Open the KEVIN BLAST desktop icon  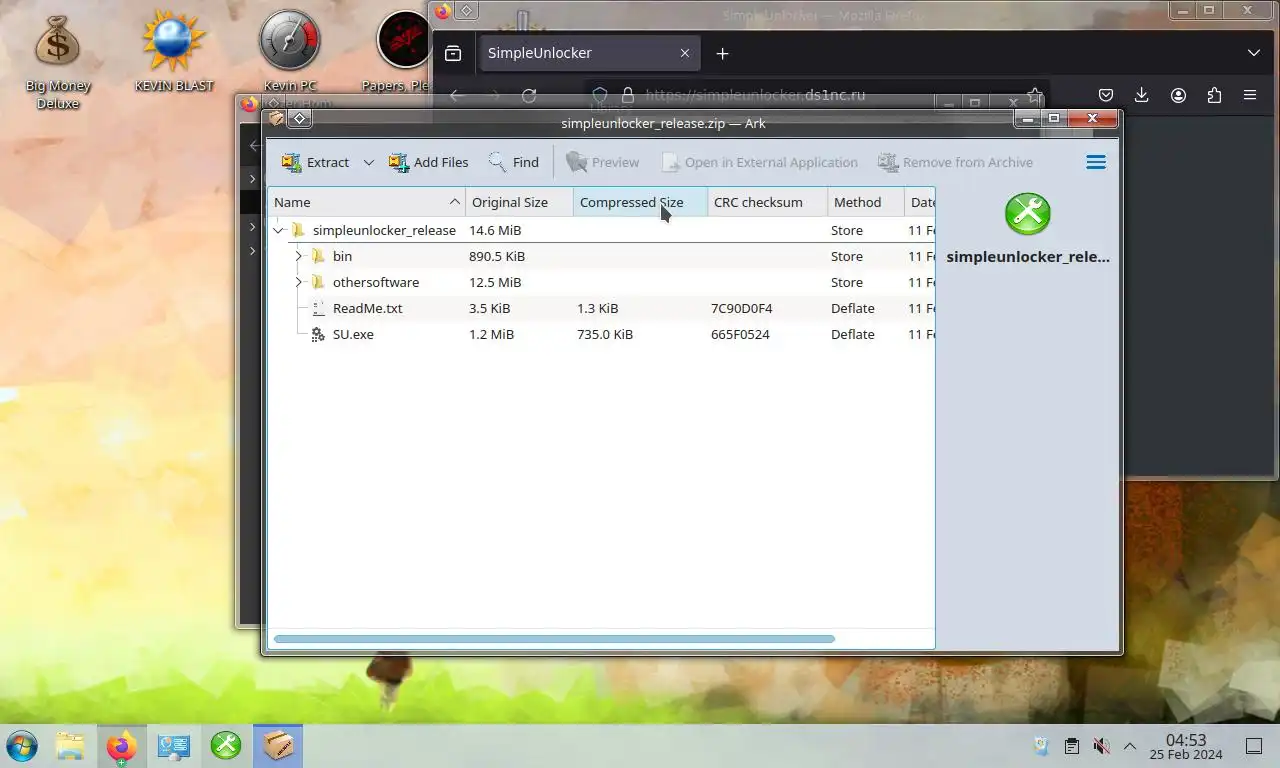(x=174, y=52)
